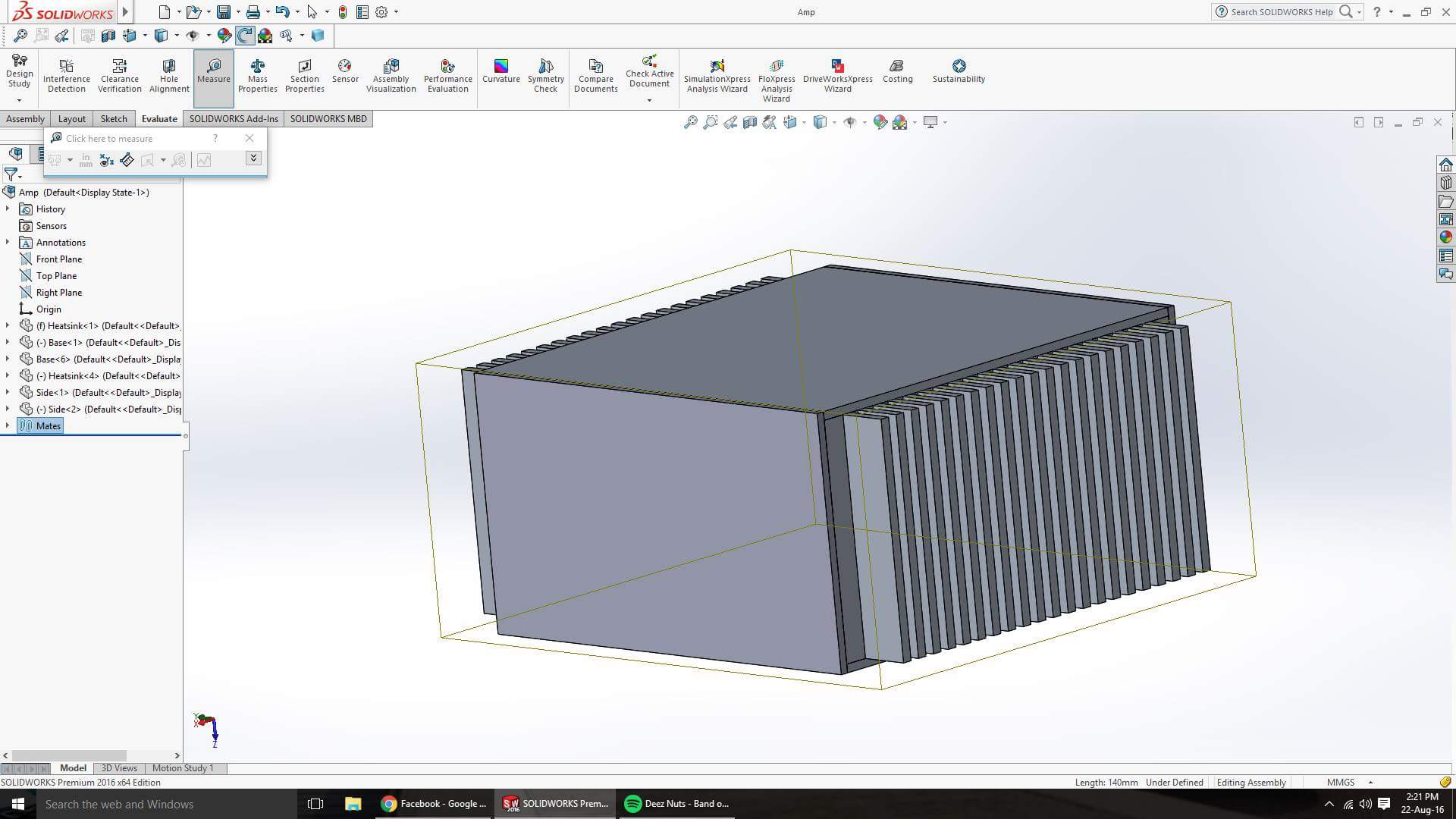1456x819 pixels.
Task: Open the Interference Detection tool
Action: pyautogui.click(x=67, y=76)
